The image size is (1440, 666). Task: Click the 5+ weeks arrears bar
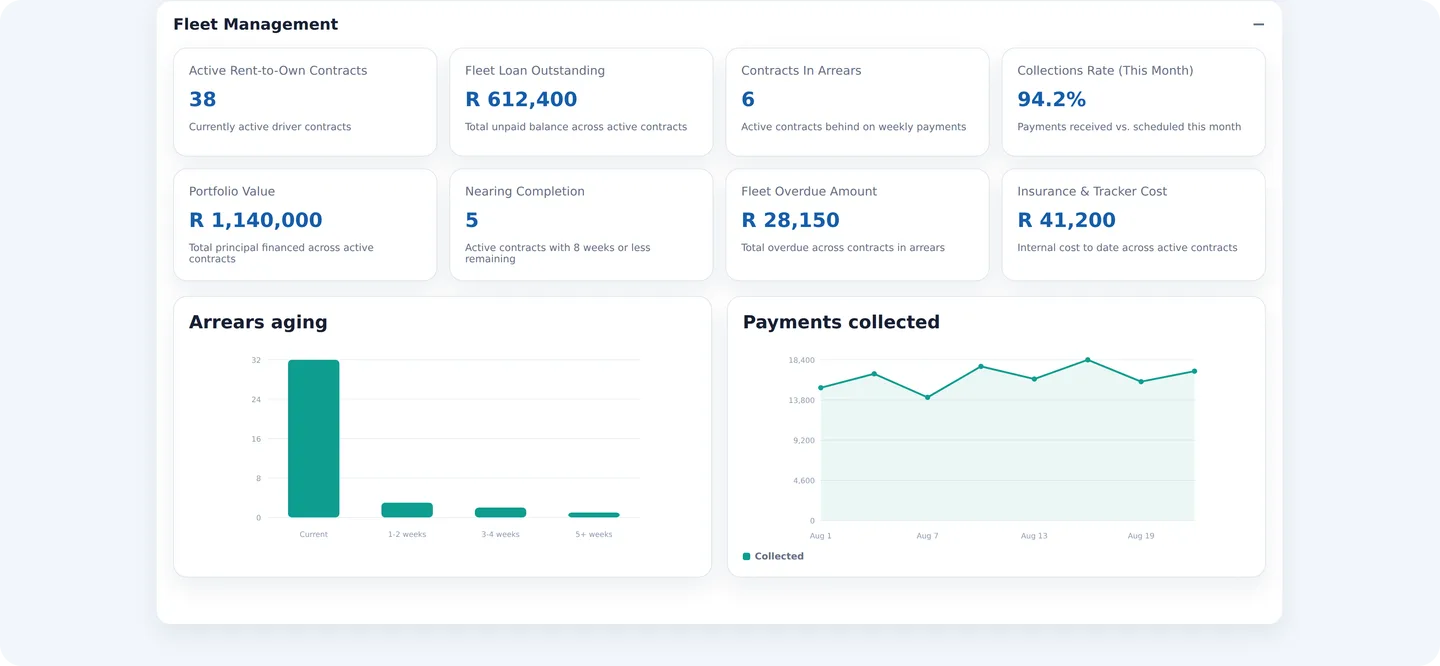(594, 515)
